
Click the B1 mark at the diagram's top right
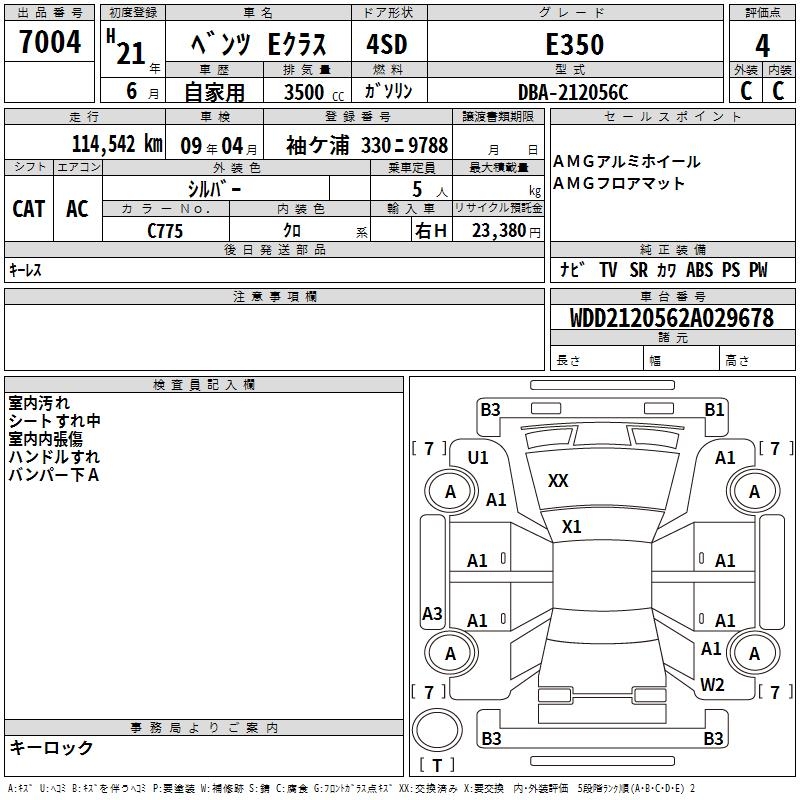point(714,409)
